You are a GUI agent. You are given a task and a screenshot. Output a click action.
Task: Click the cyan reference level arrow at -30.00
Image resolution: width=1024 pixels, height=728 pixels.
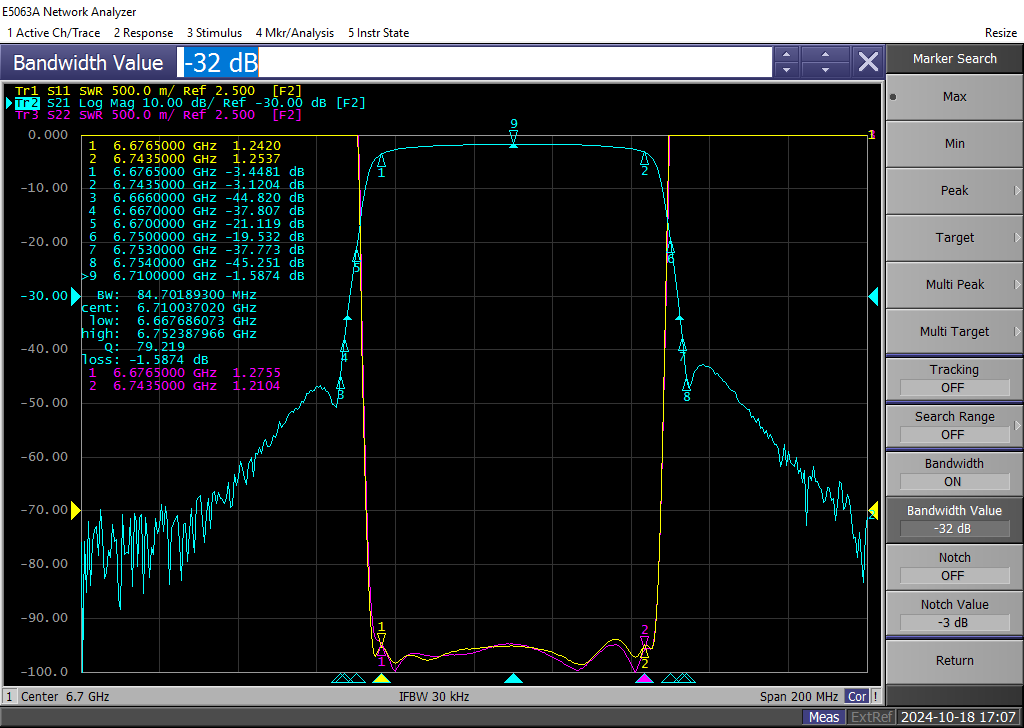pyautogui.click(x=76, y=296)
